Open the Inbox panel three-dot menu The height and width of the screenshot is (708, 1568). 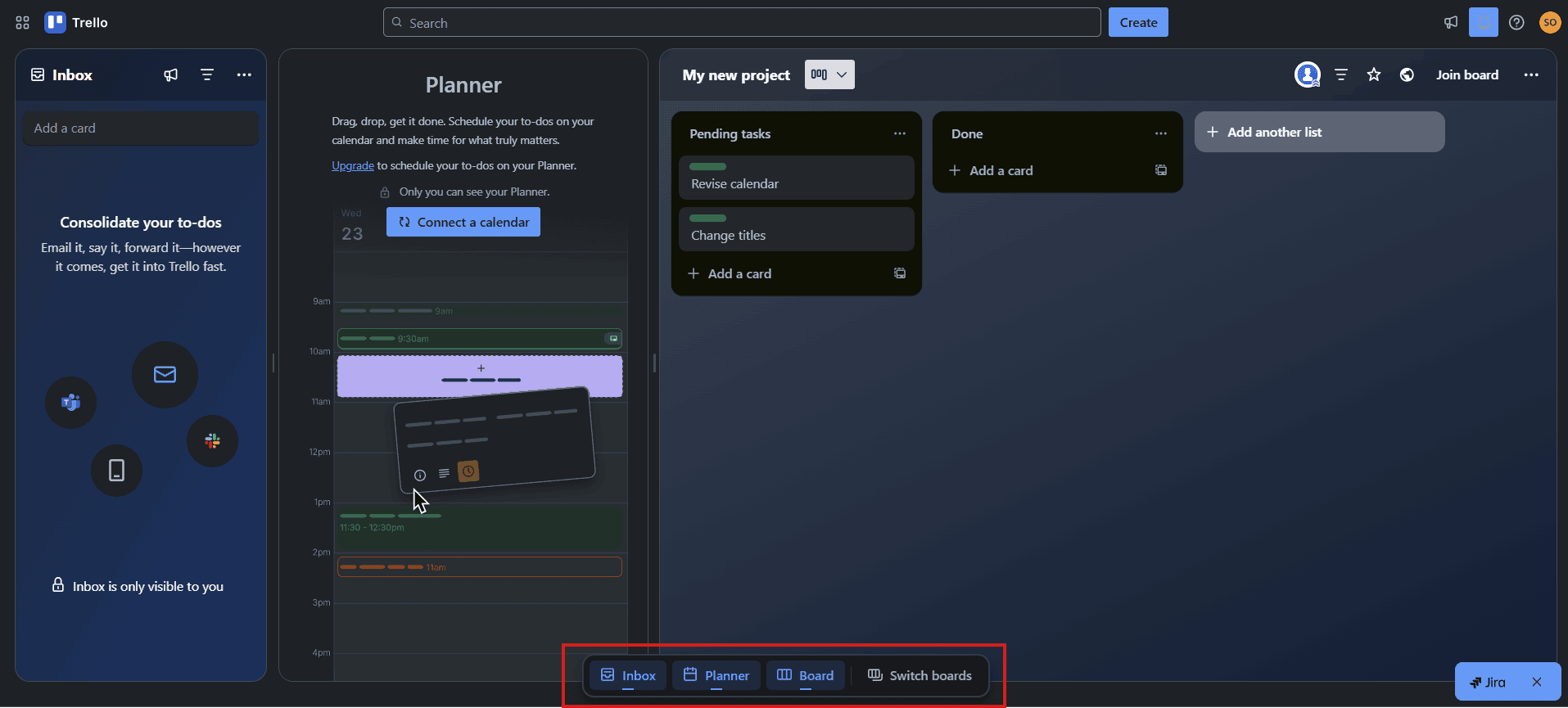244,74
